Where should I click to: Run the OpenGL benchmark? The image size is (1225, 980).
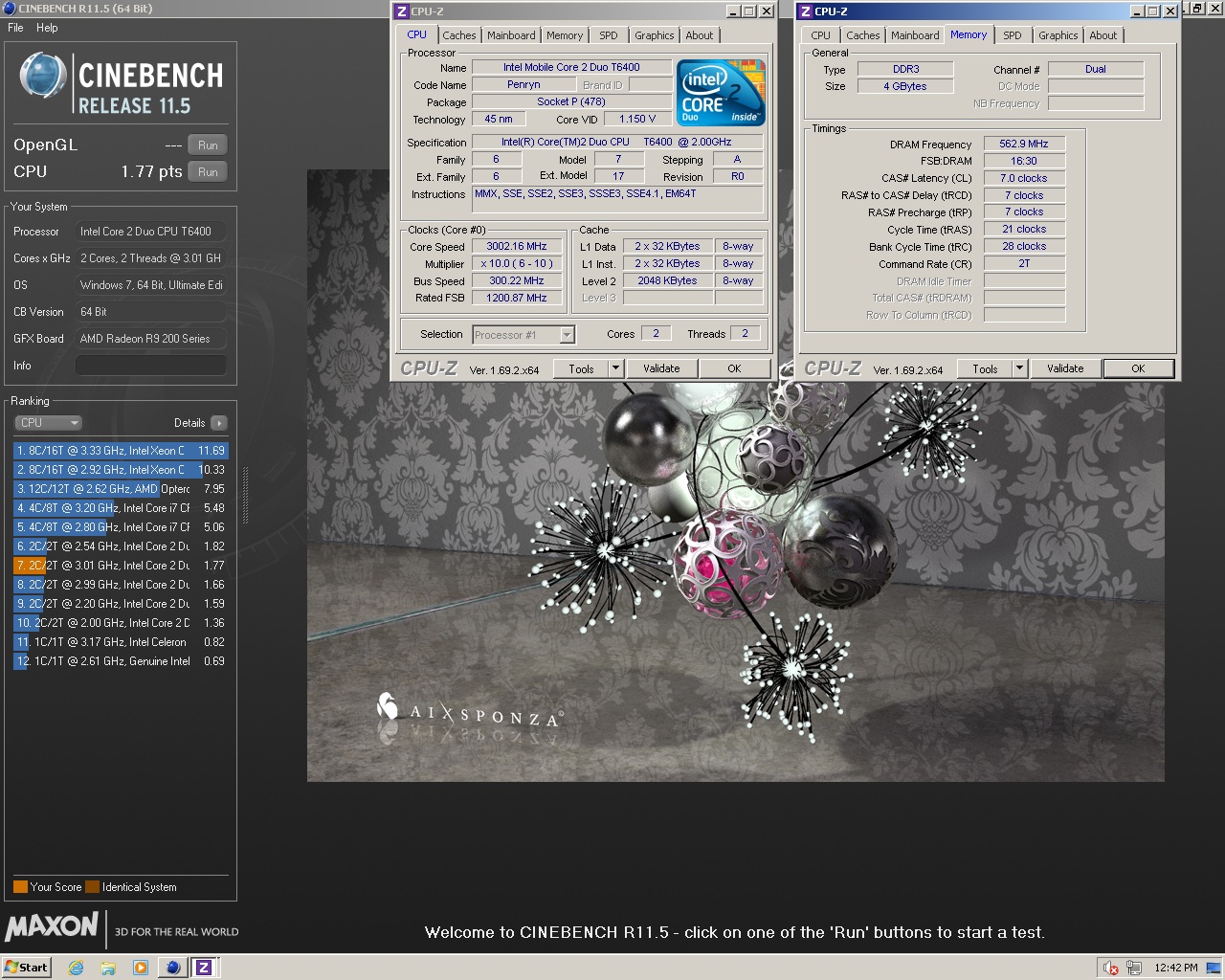click(208, 145)
